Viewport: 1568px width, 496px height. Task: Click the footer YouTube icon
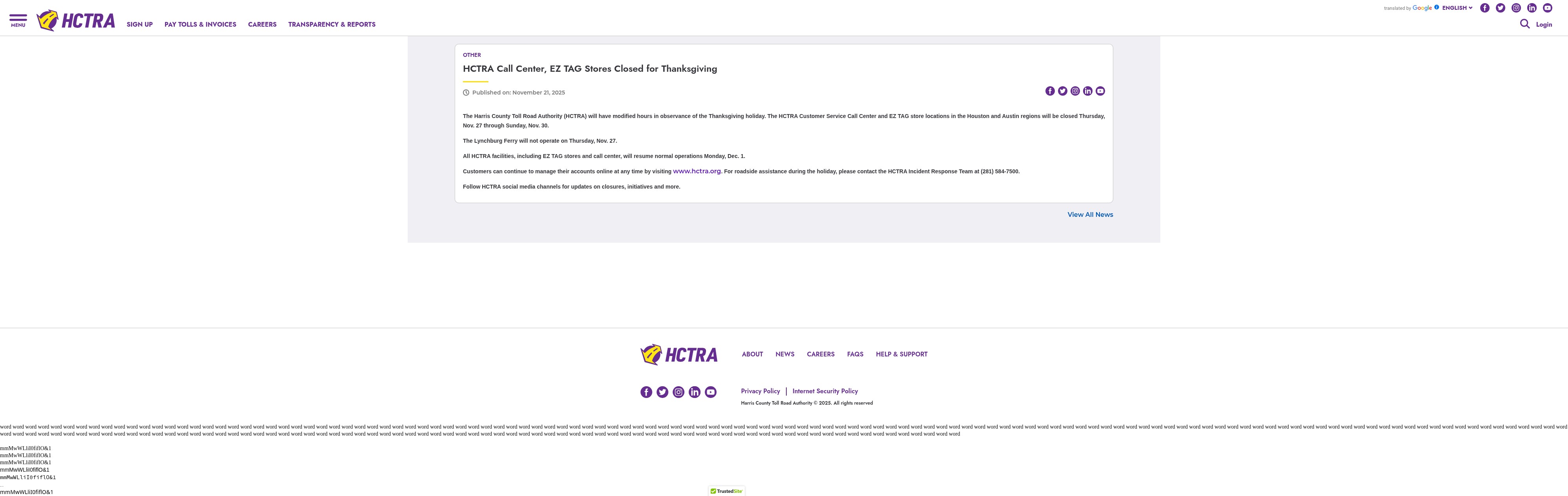(x=710, y=392)
